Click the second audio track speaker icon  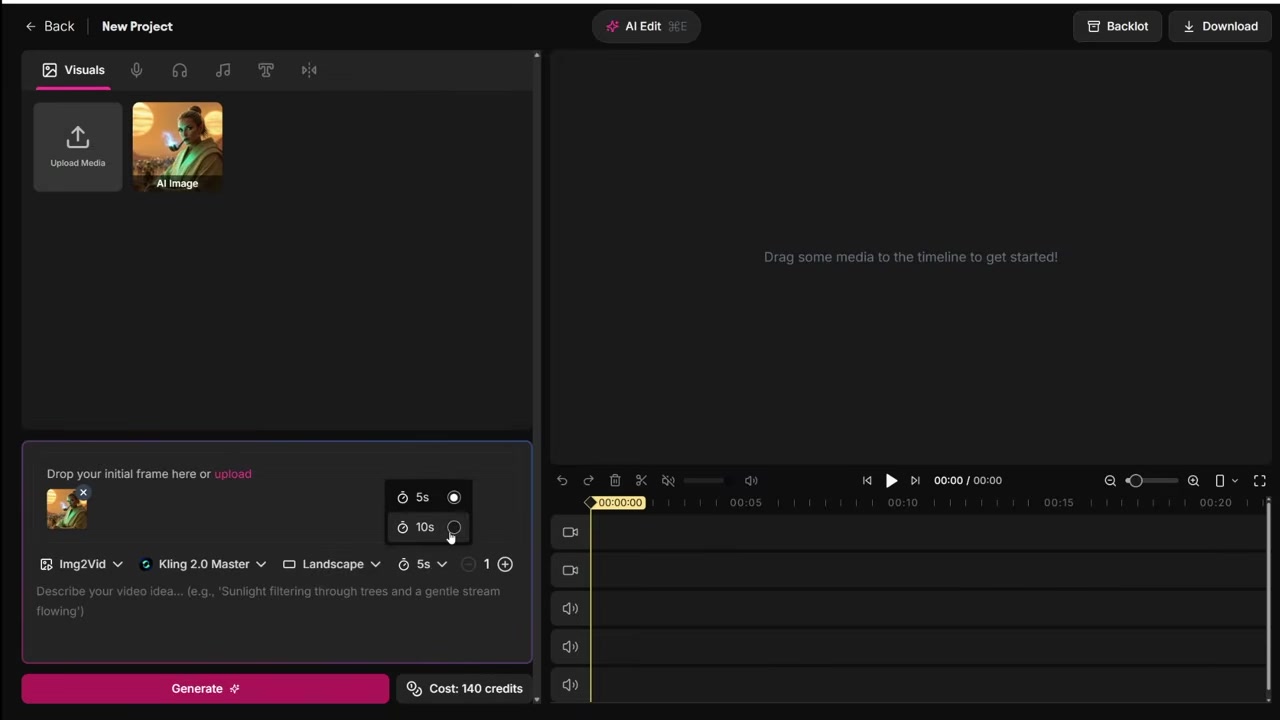point(570,647)
